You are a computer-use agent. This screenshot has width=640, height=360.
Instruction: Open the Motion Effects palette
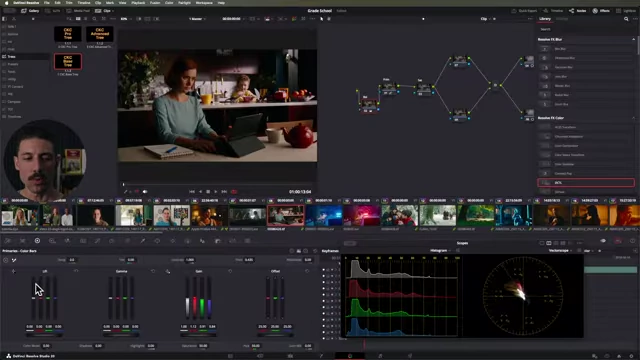pyautogui.click(x=83, y=241)
